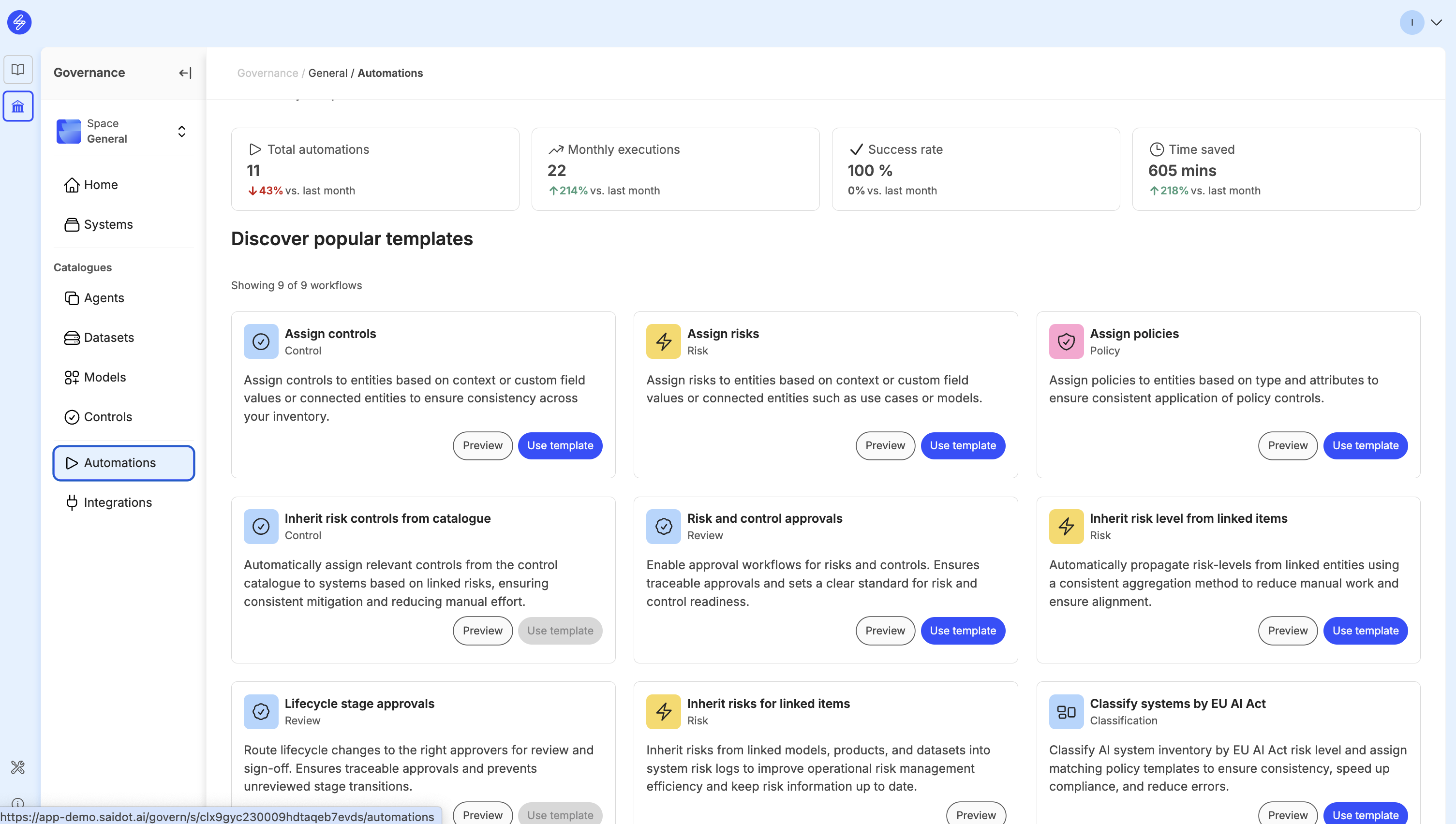Viewport: 1456px width, 824px height.
Task: Open Datasets catalogue
Action: [124, 338]
